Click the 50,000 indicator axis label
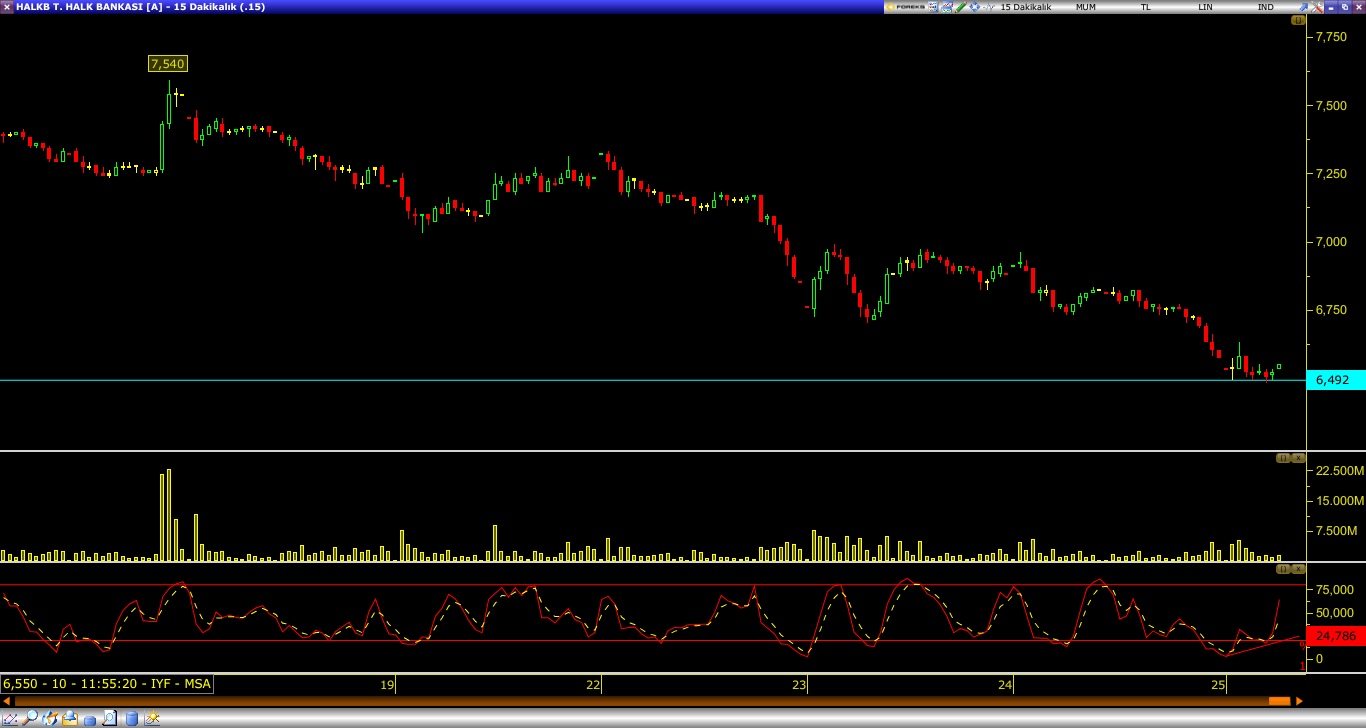The image size is (1366, 728). click(x=1335, y=613)
